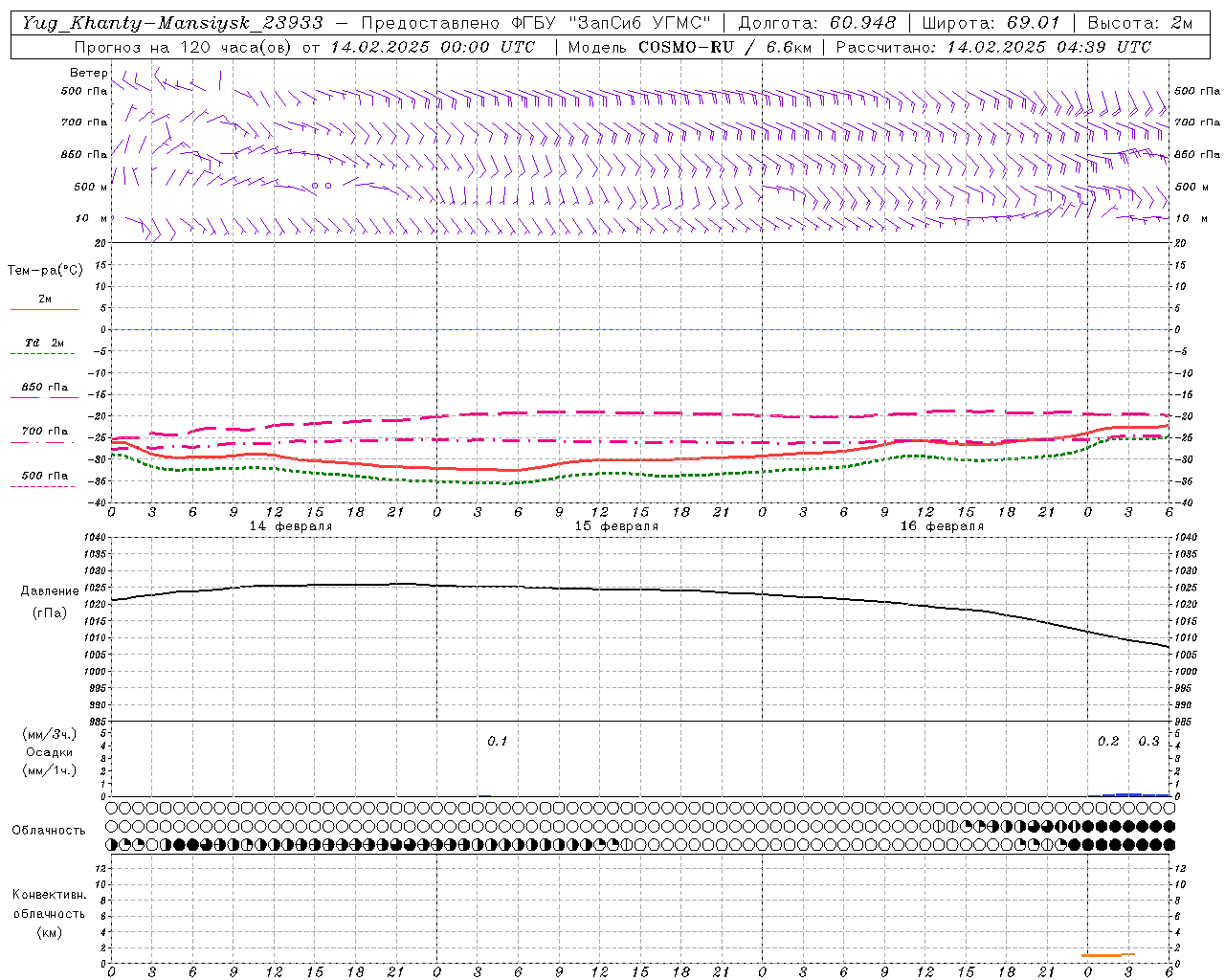The image size is (1225, 980).
Task: Click the 0.2 precipitation value
Action: 1108,742
